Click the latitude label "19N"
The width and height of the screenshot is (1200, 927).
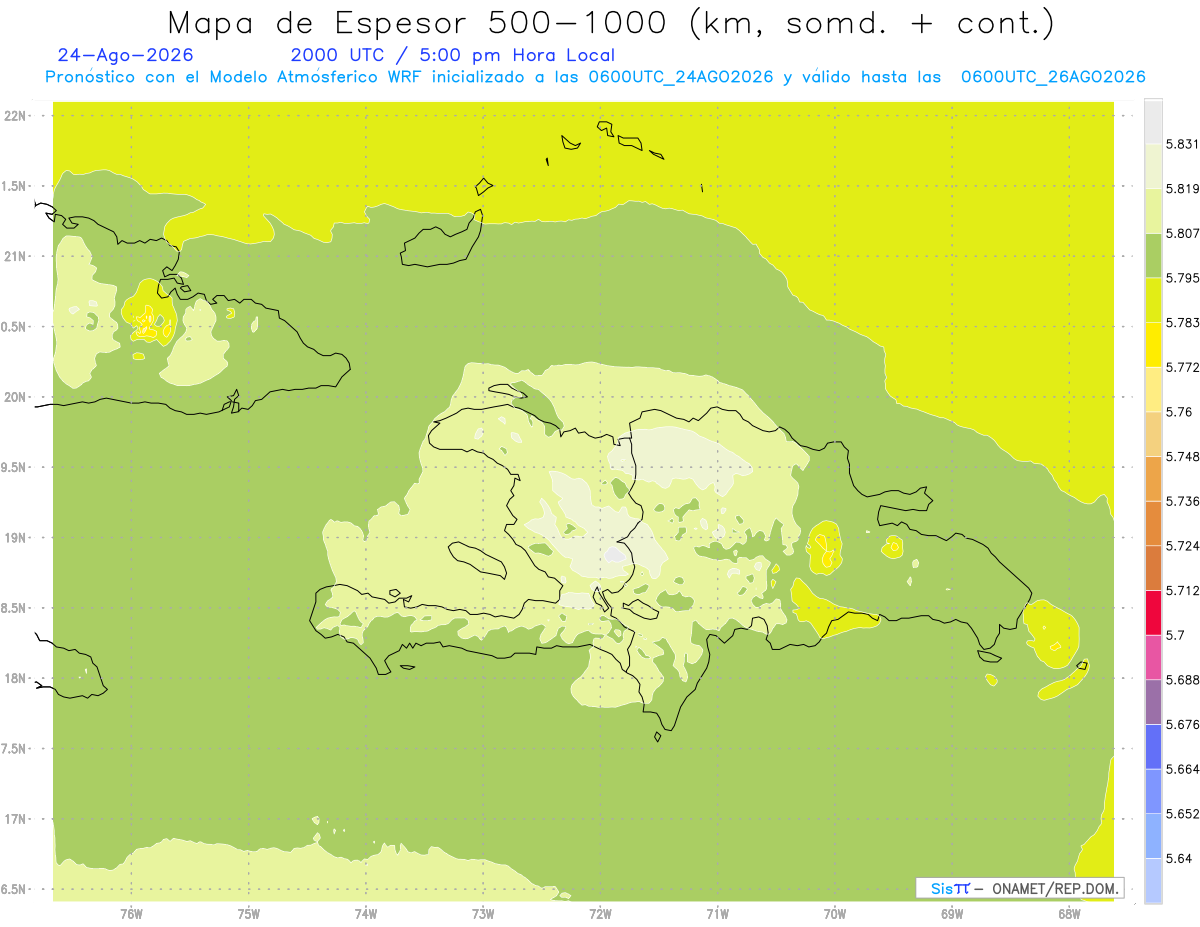(16, 538)
